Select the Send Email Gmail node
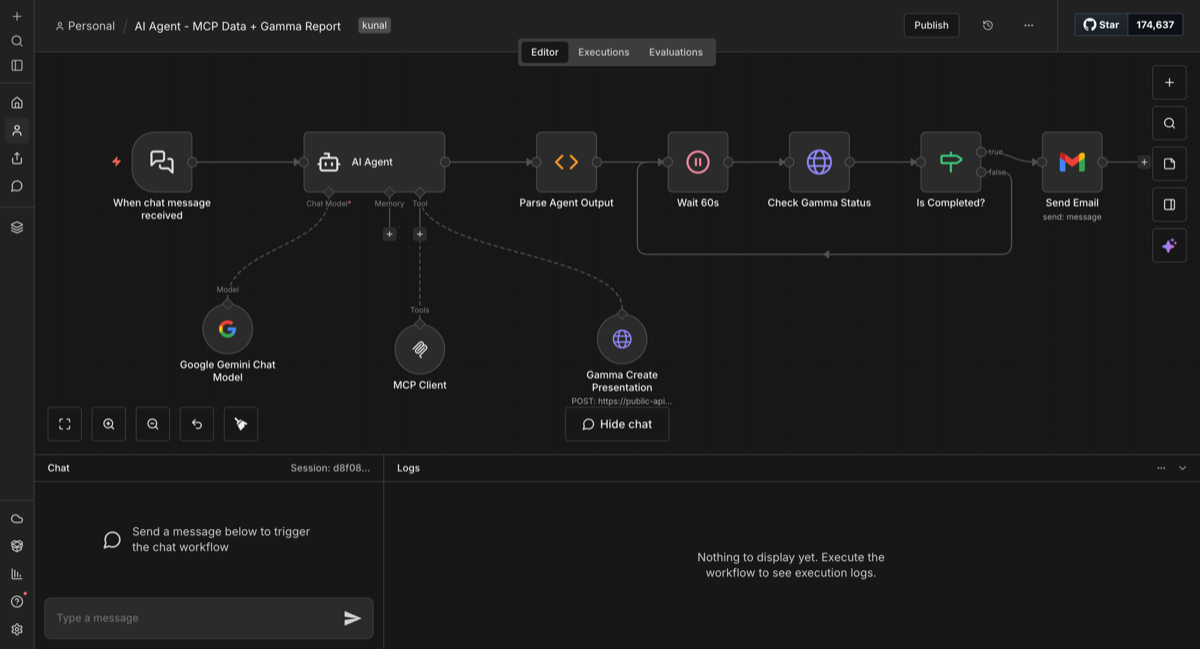Image resolution: width=1200 pixels, height=649 pixels. [x=1071, y=162]
